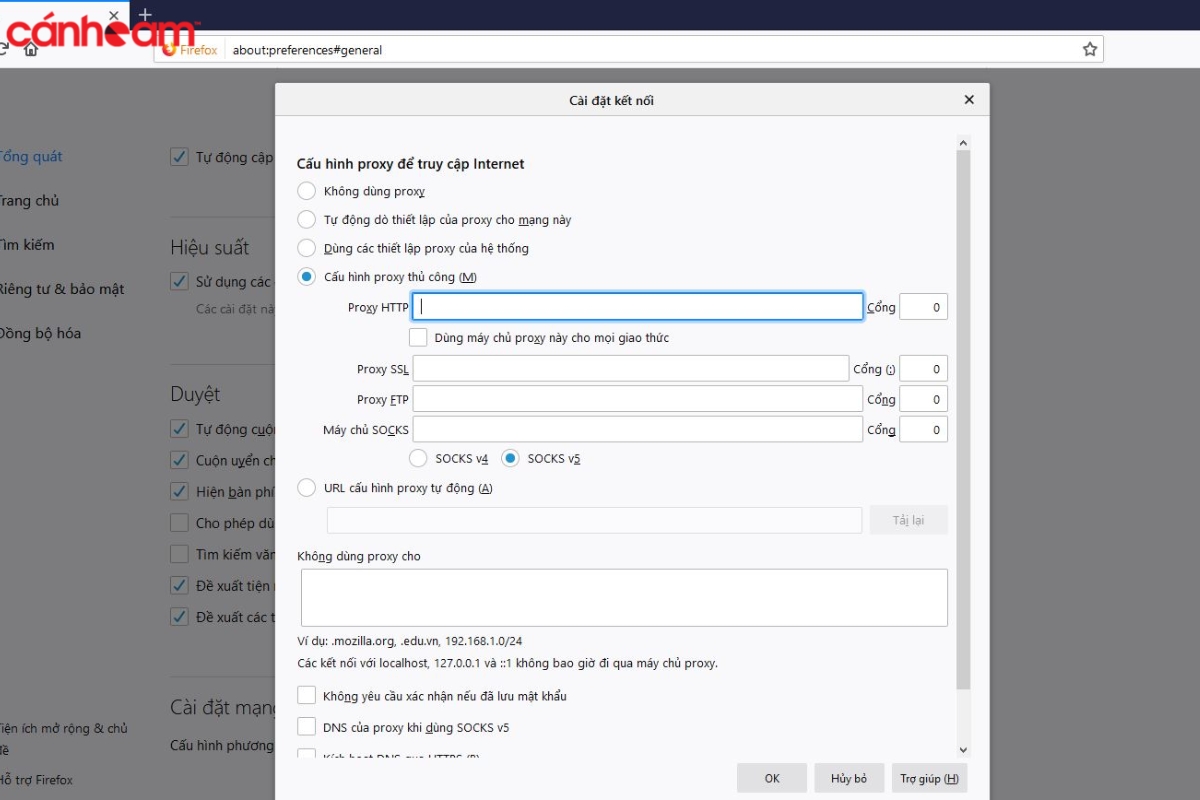Uncheck Tự động cập checkbox in preferences page

[179, 157]
